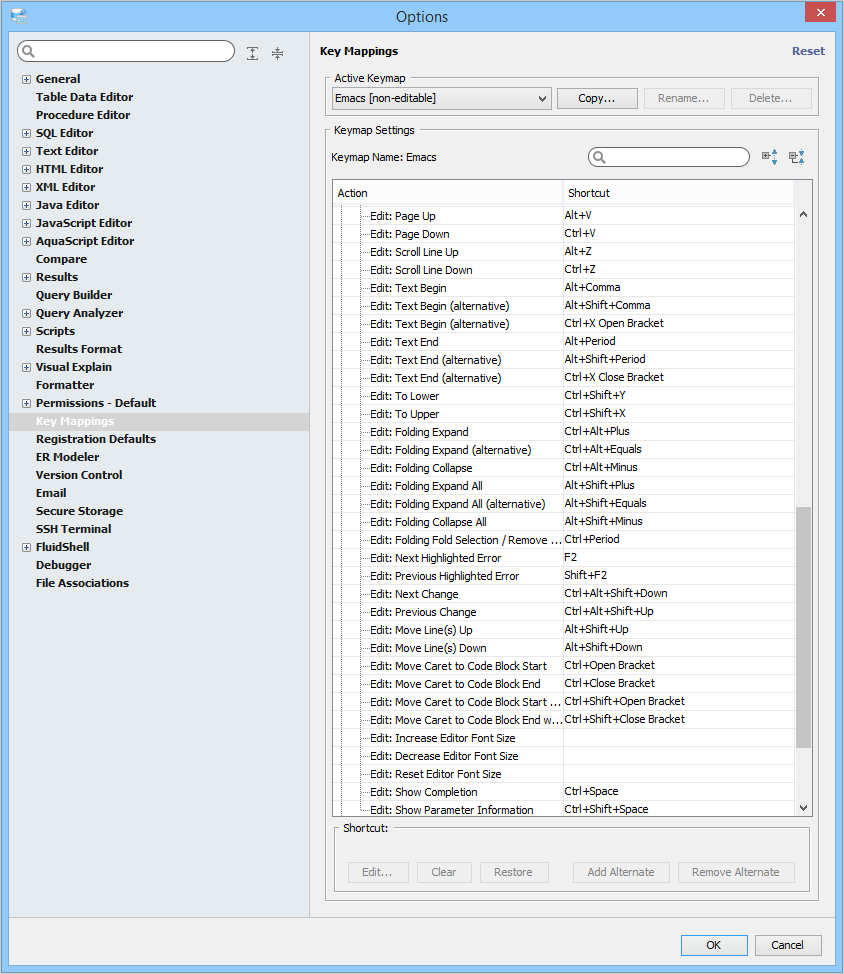The height and width of the screenshot is (974, 844).
Task: Click the Add Alternate button
Action: point(621,872)
